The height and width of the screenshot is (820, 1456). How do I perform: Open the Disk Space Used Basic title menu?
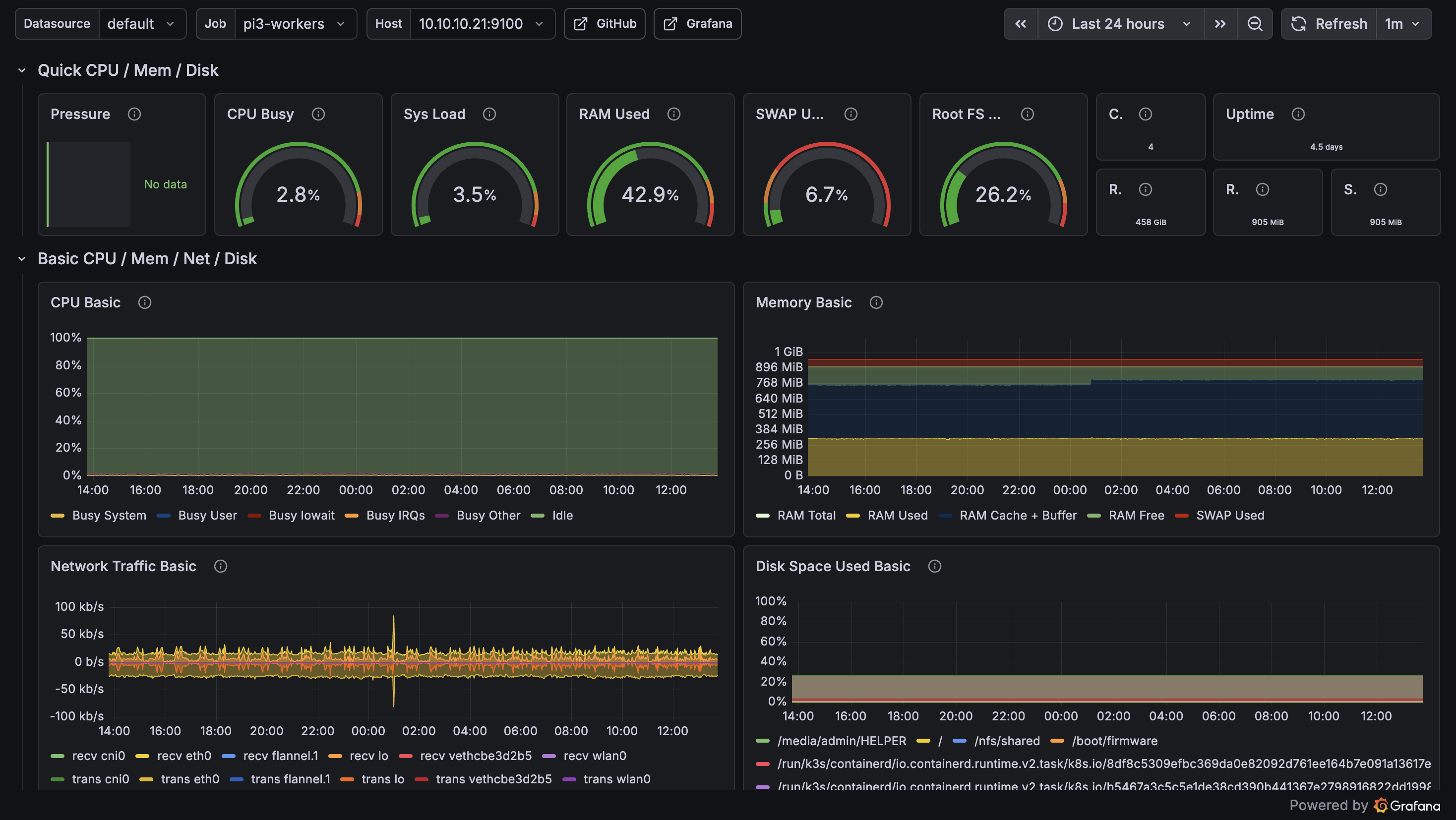[833, 566]
